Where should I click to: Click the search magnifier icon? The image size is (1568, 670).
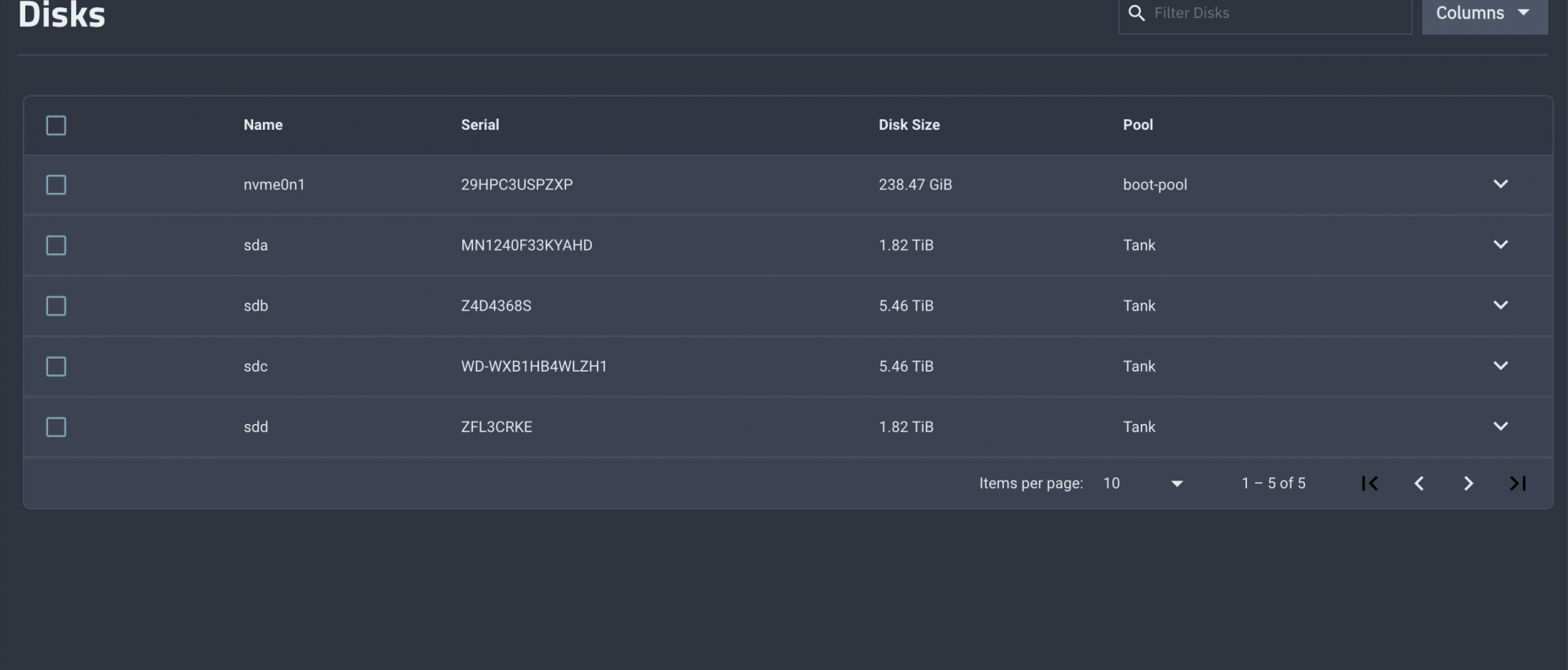click(1136, 13)
